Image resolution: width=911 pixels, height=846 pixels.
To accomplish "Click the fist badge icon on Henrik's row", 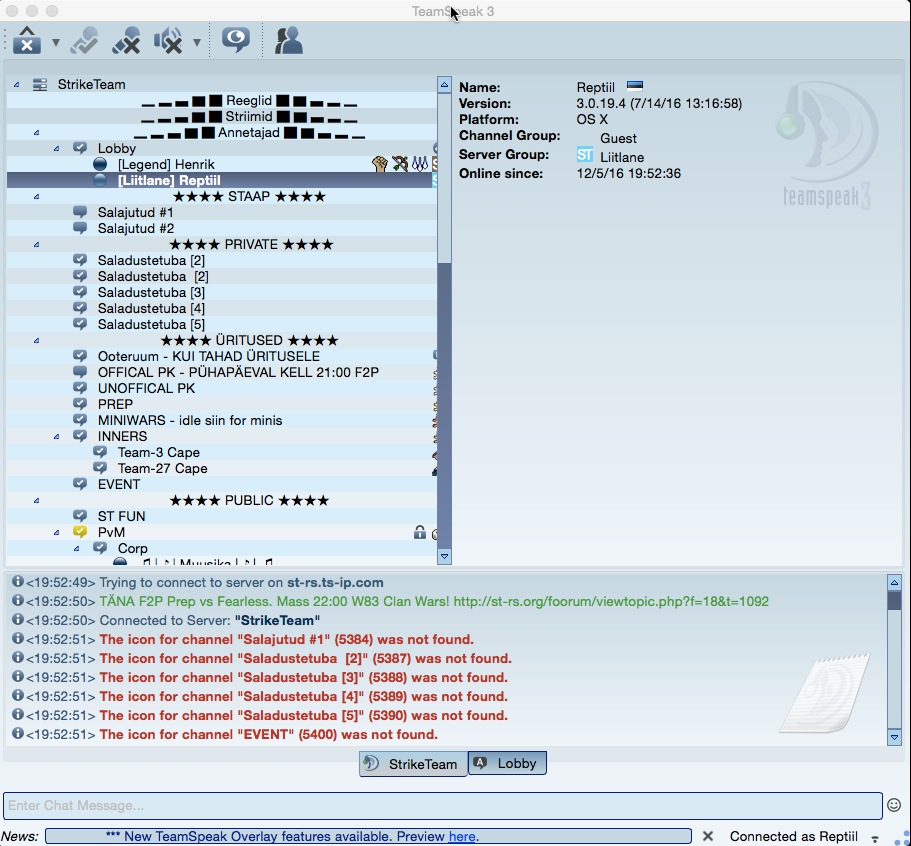I will [x=379, y=164].
